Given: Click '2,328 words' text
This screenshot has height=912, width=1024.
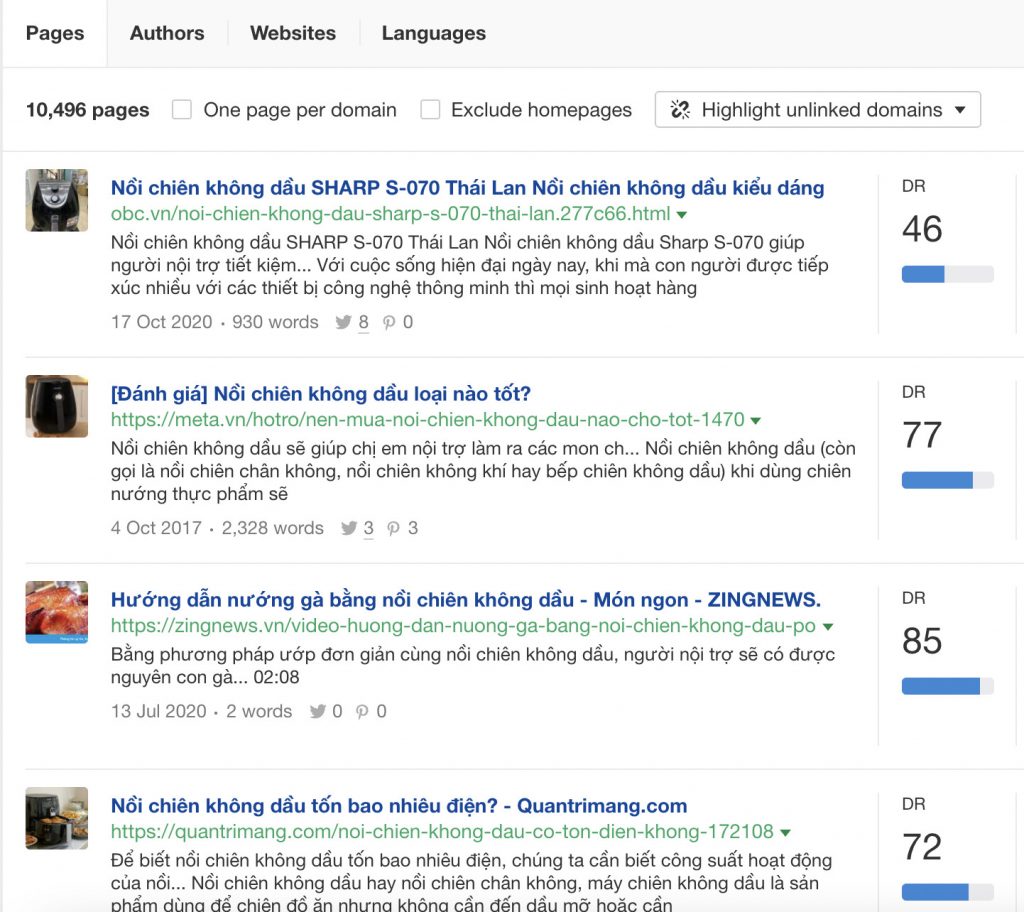Looking at the screenshot, I should point(272,528).
